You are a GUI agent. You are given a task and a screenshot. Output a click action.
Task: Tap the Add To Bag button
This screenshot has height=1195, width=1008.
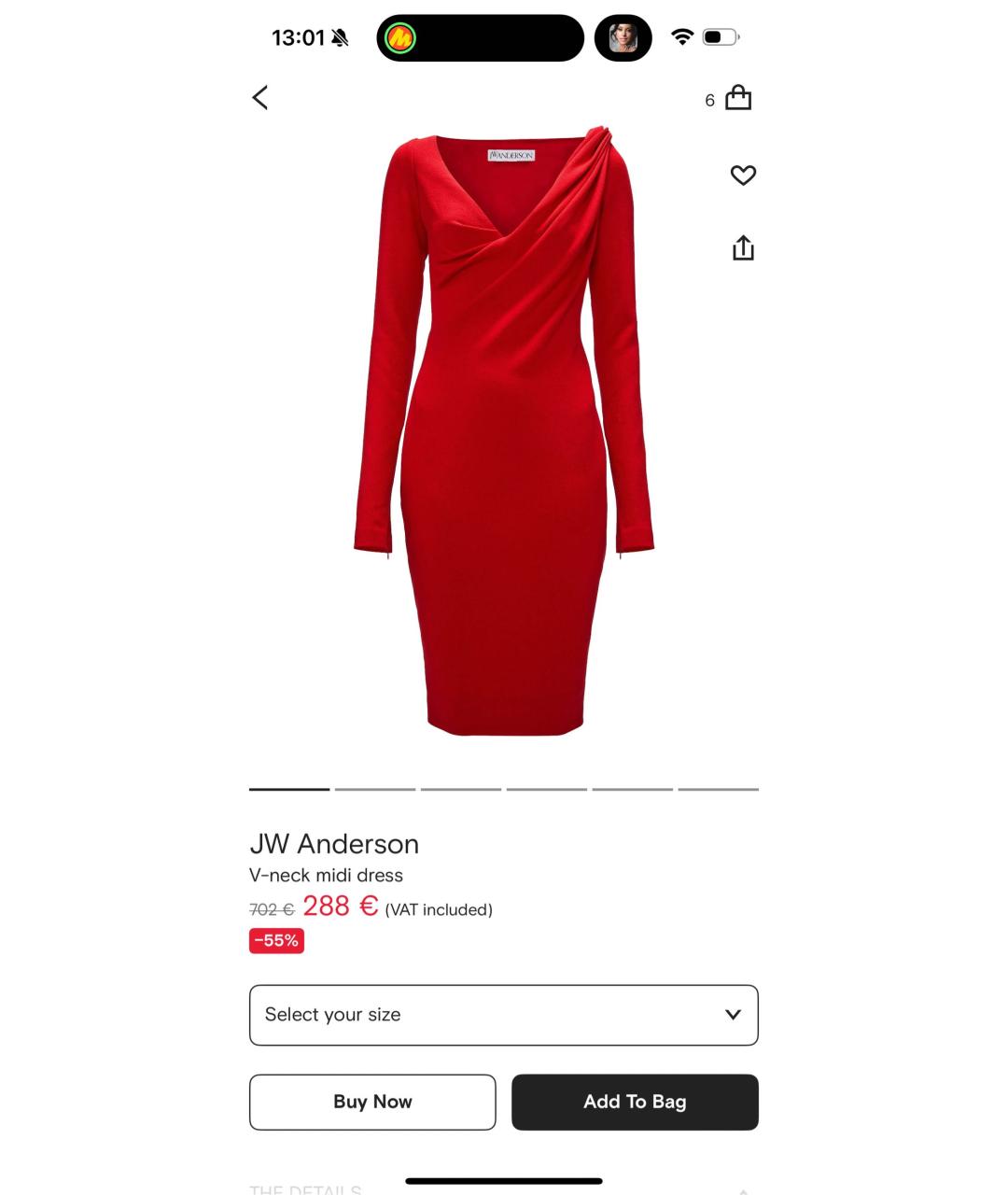pos(635,1103)
